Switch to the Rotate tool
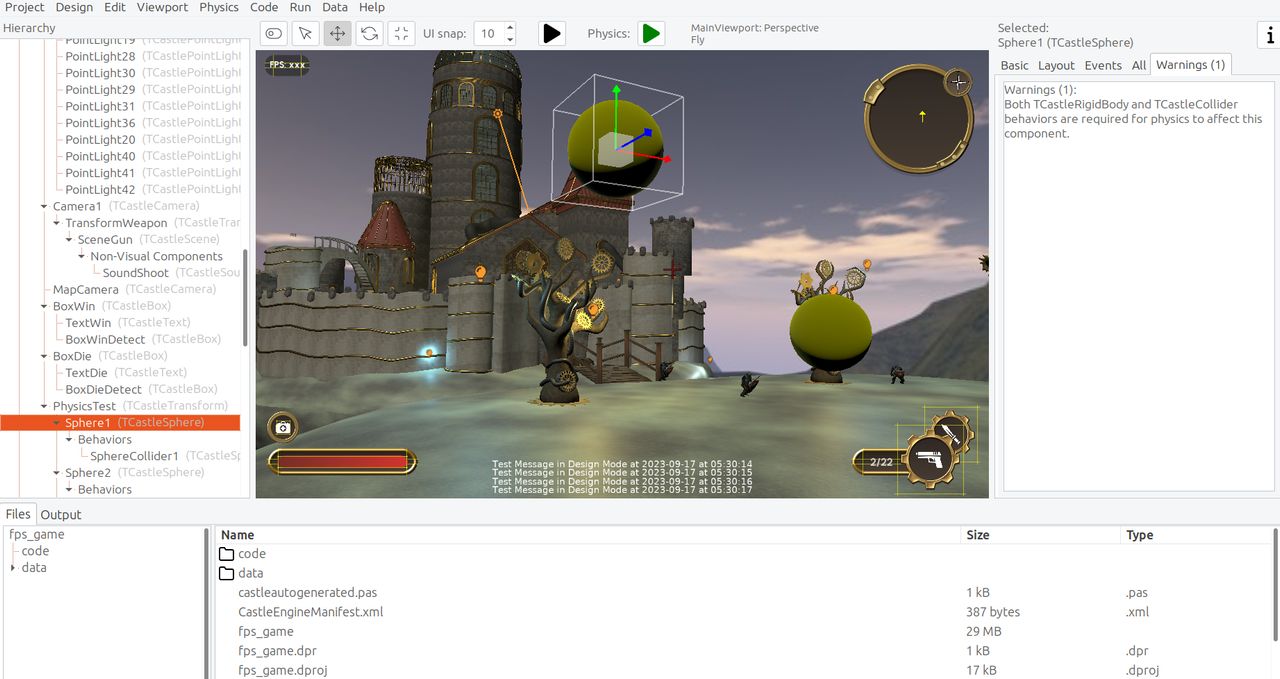This screenshot has width=1280, height=679. pyautogui.click(x=369, y=33)
